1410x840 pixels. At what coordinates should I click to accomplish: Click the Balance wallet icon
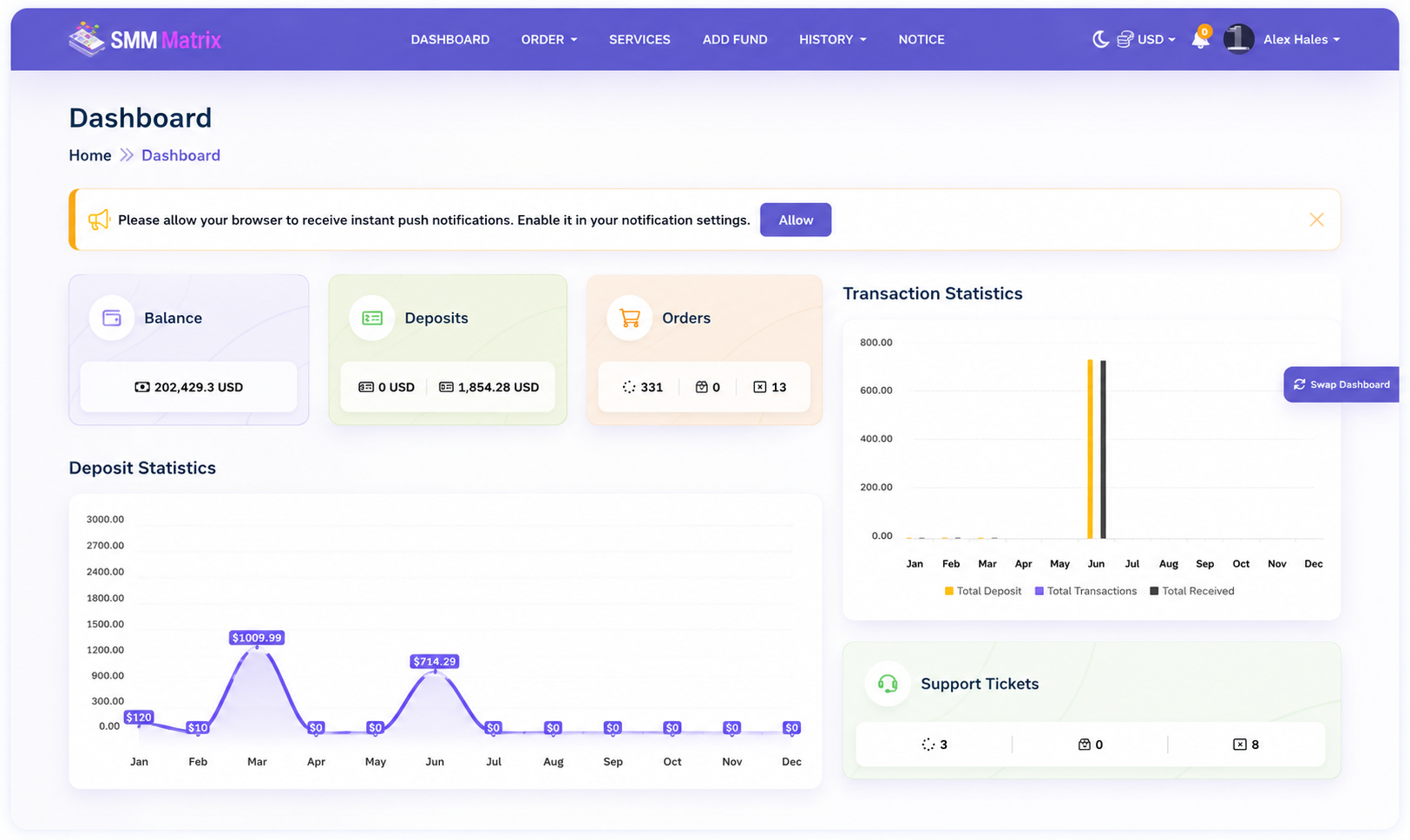(x=112, y=318)
